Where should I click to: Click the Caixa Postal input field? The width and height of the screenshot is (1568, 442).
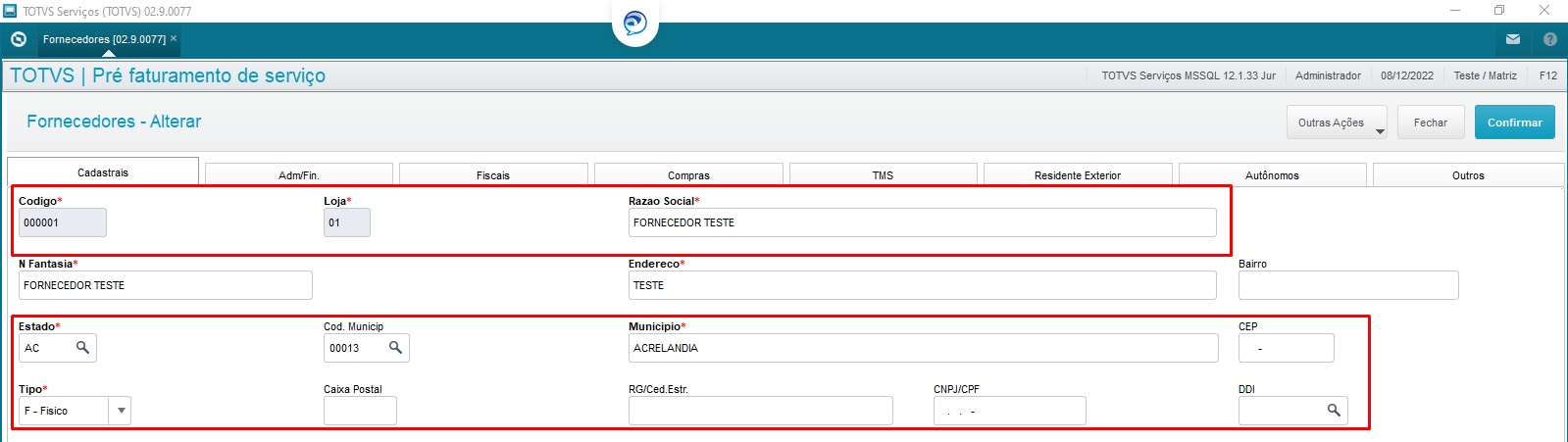pos(360,411)
